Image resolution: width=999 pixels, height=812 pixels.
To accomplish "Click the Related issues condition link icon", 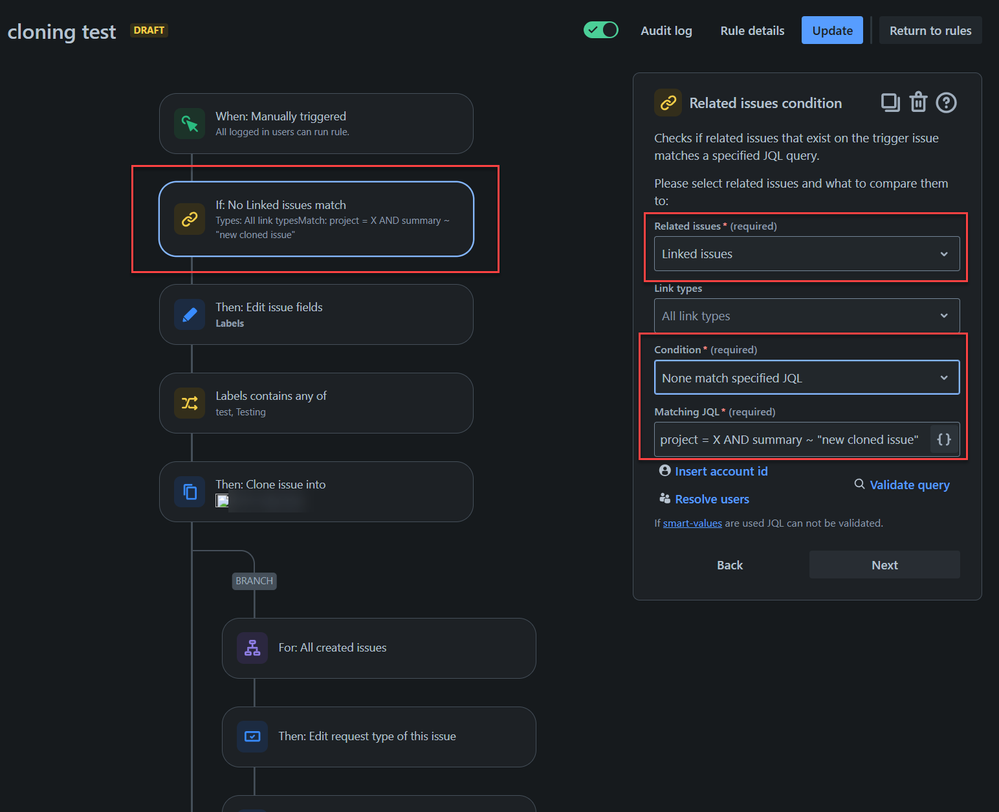I will coord(668,103).
